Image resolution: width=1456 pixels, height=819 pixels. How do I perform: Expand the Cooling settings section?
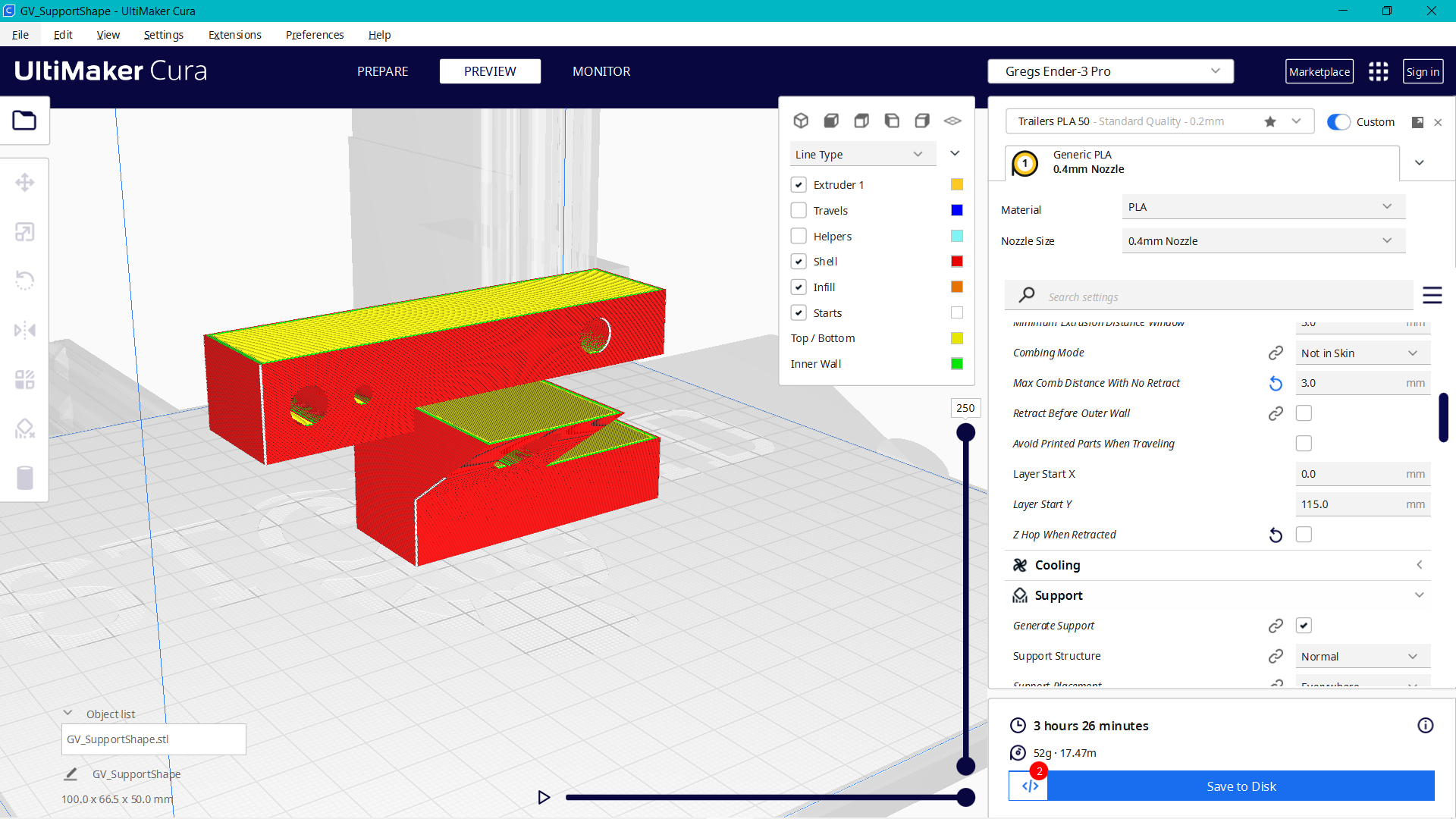tap(1217, 565)
